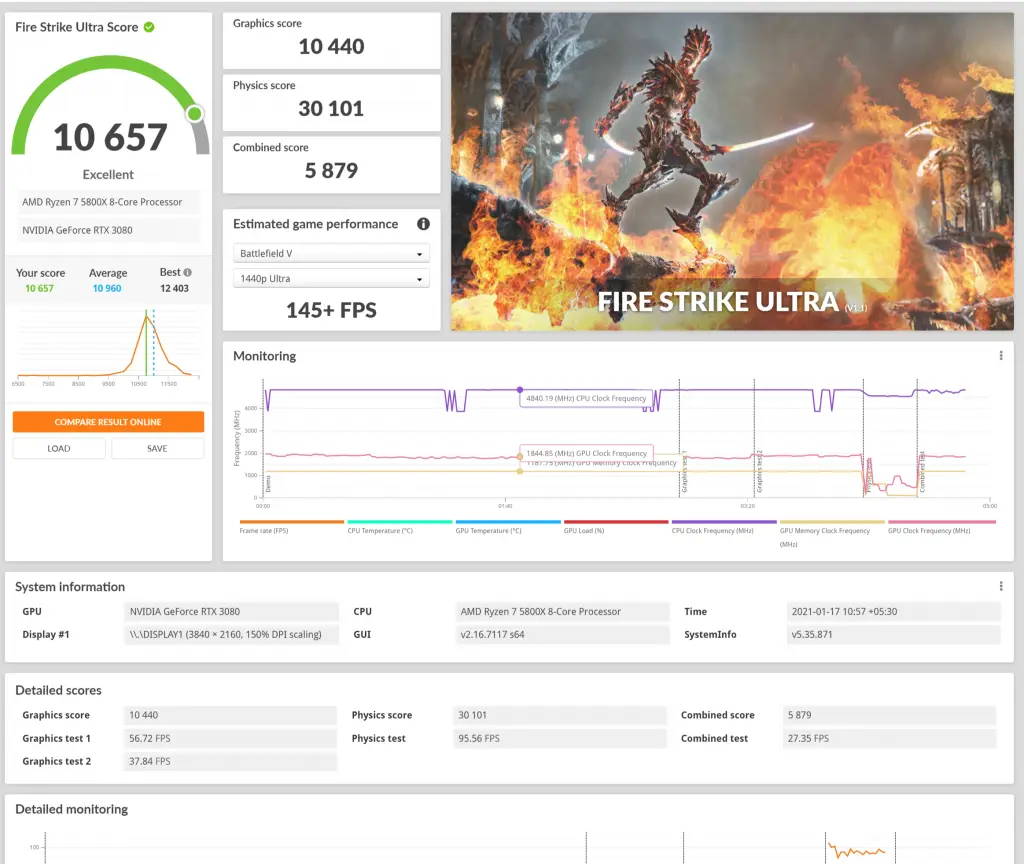Click AMD Ryzen 7 5800X label under score
Screen dimensions: 1024x864
pos(108,202)
